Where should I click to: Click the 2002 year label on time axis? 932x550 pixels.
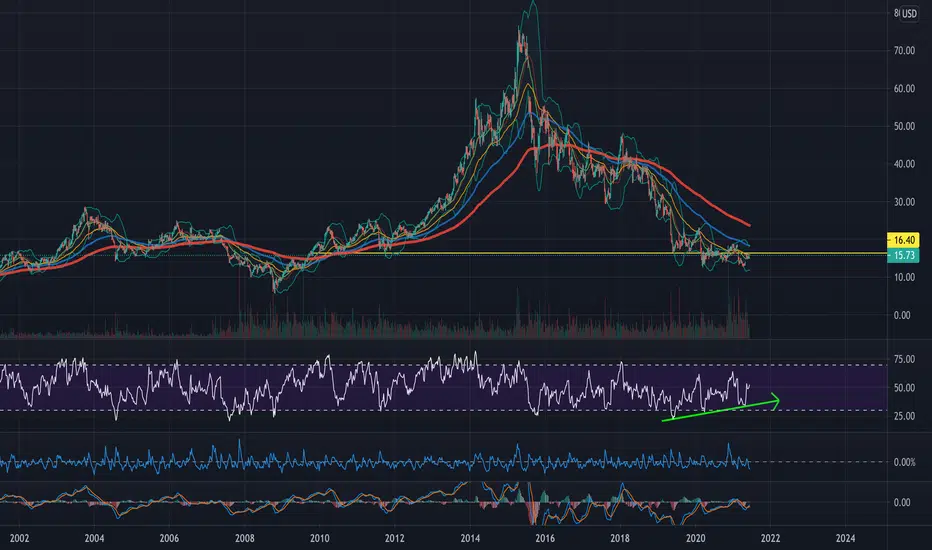pos(19,538)
